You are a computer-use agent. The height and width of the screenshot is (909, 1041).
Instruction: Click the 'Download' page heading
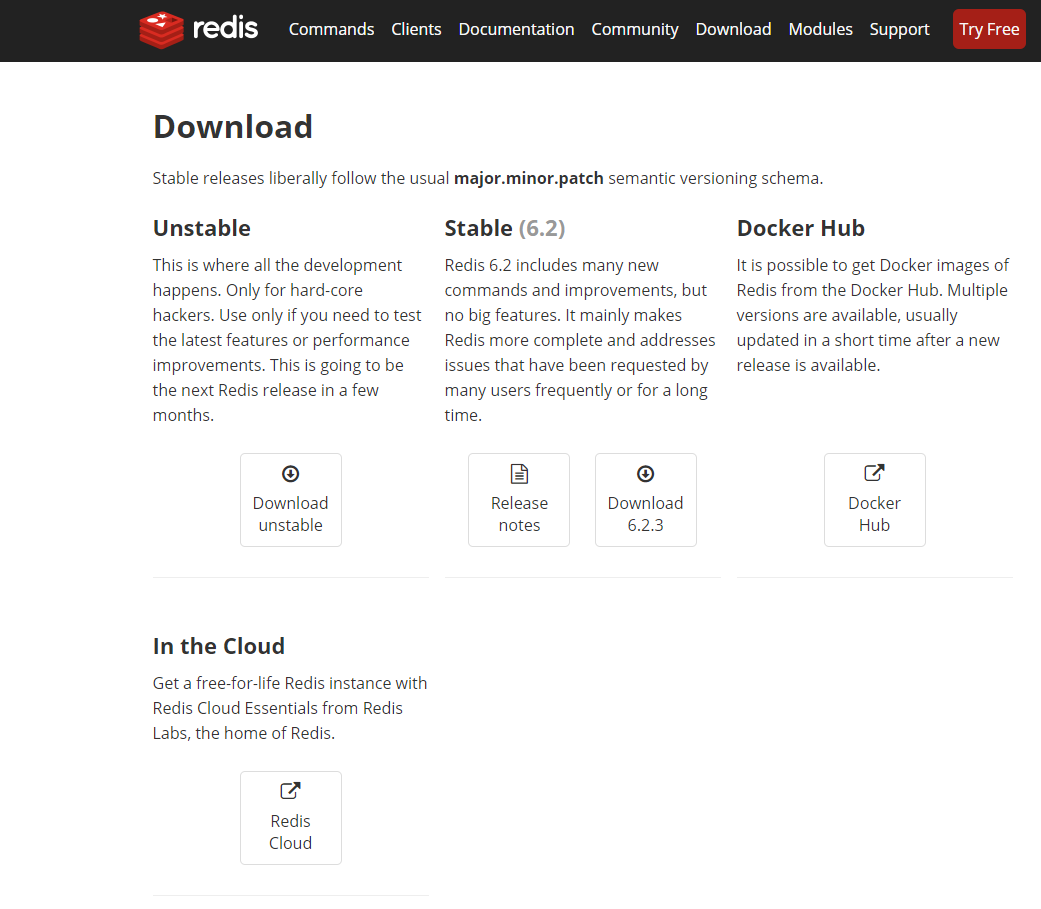(233, 127)
